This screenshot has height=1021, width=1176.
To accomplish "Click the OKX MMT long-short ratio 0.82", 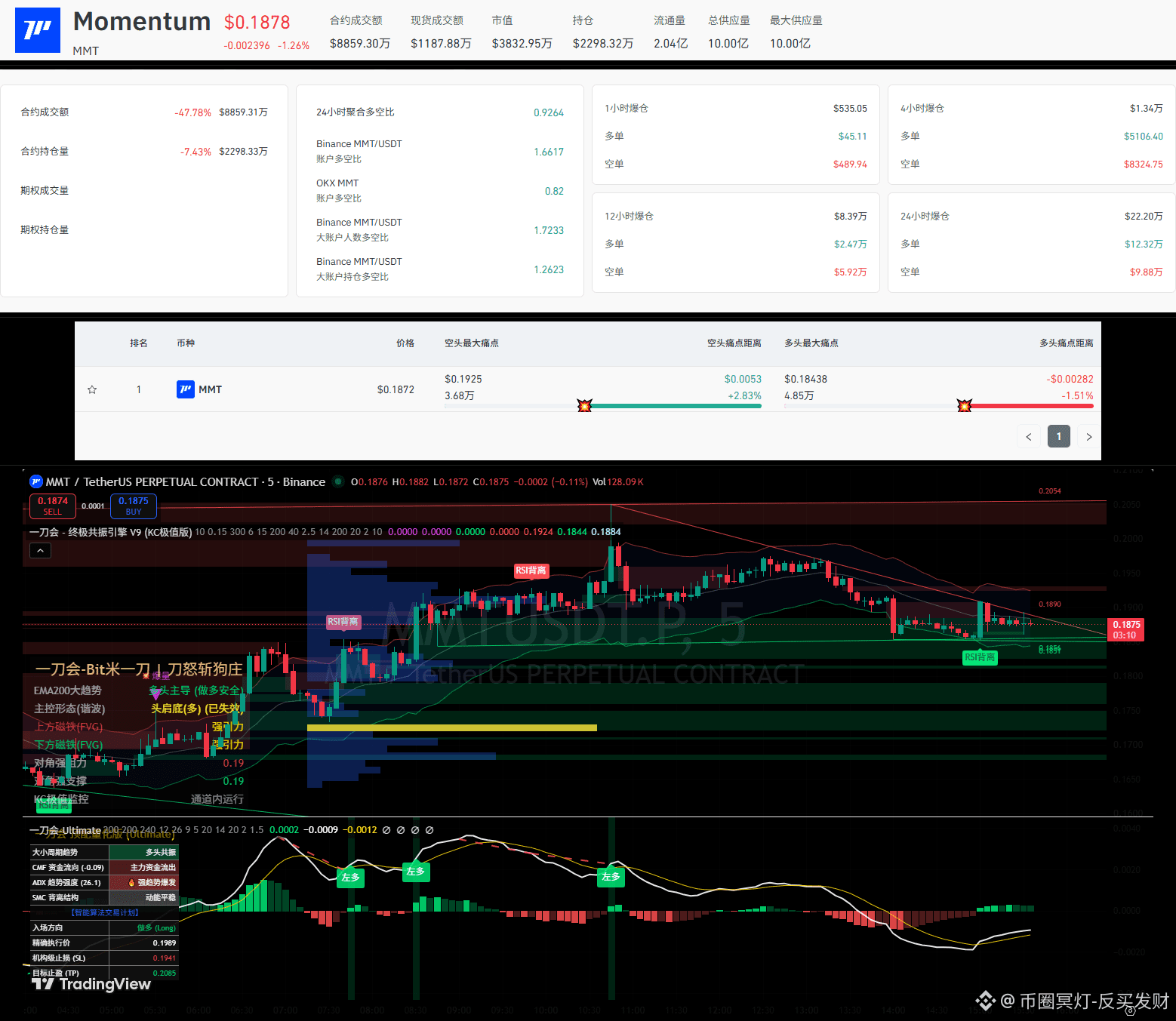I will (554, 191).
